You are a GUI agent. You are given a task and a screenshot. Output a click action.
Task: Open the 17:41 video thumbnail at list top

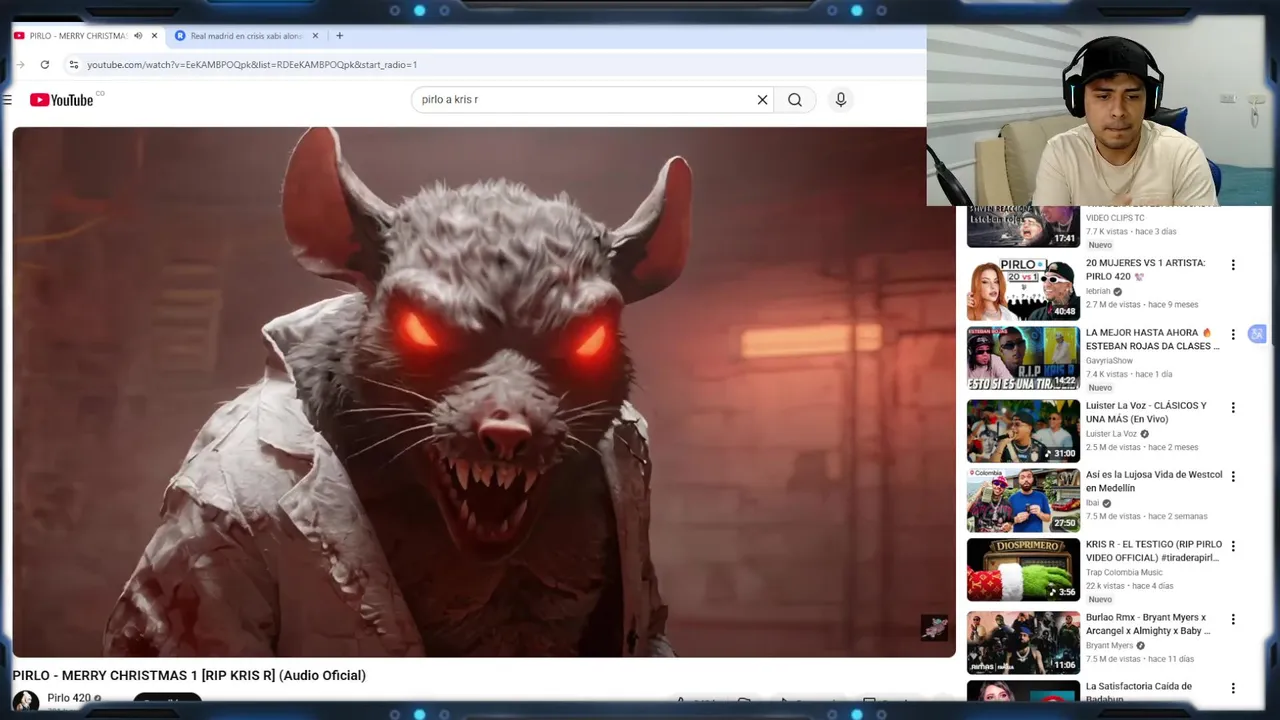pyautogui.click(x=1023, y=227)
